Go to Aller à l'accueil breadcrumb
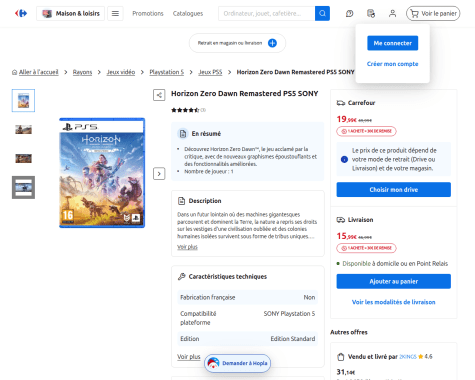 [38, 72]
